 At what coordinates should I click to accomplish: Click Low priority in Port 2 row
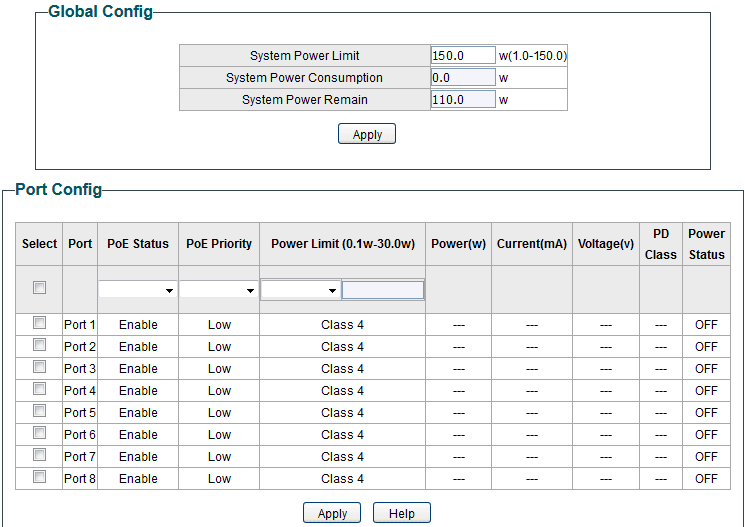[220, 346]
